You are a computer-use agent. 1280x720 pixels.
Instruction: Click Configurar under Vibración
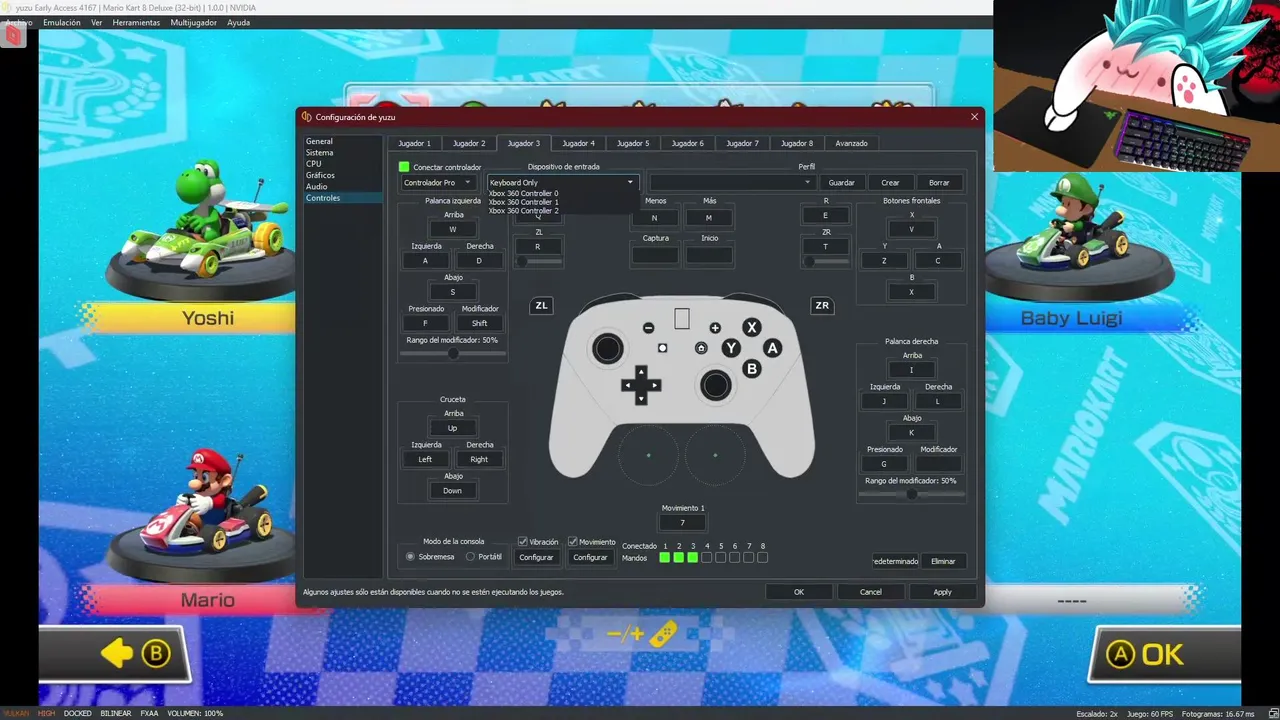tap(536, 557)
